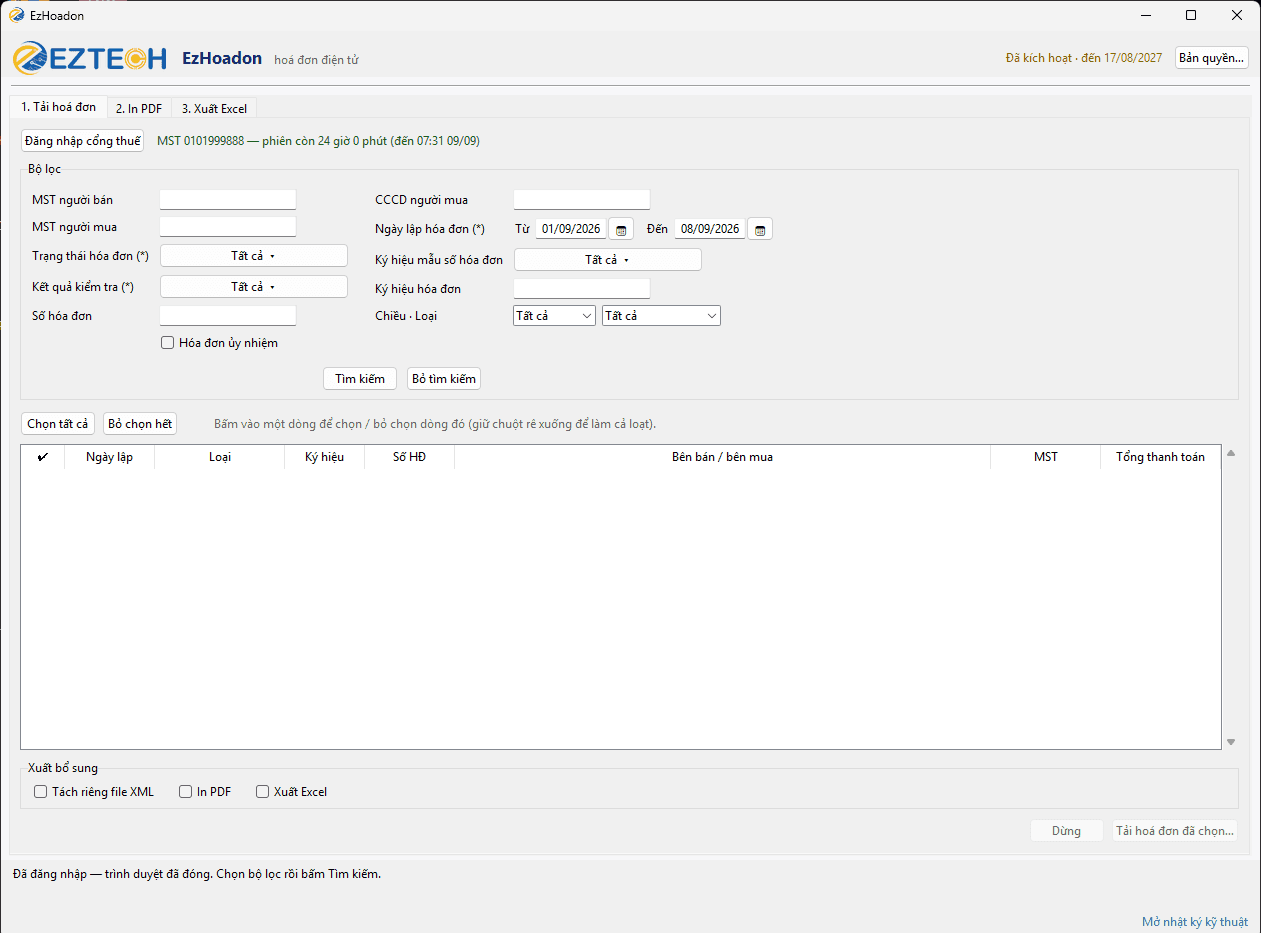The height and width of the screenshot is (933, 1261).
Task: Open the Bản quyền... dialog
Action: tap(1212, 58)
